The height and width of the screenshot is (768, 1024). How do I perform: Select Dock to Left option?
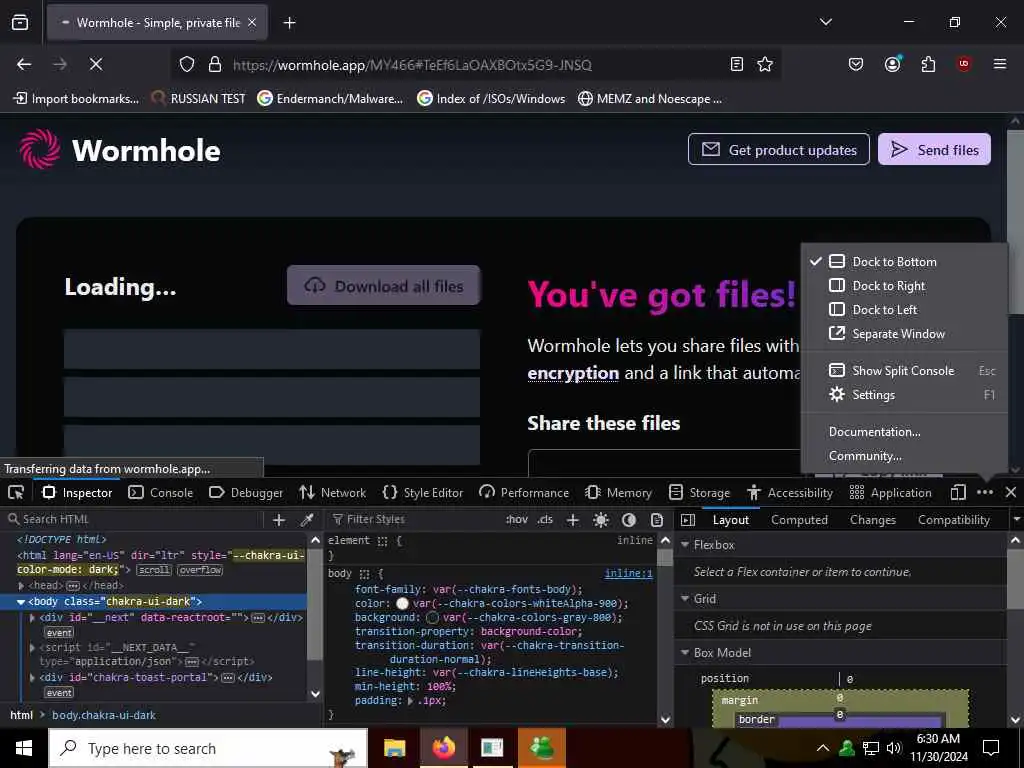click(904, 310)
